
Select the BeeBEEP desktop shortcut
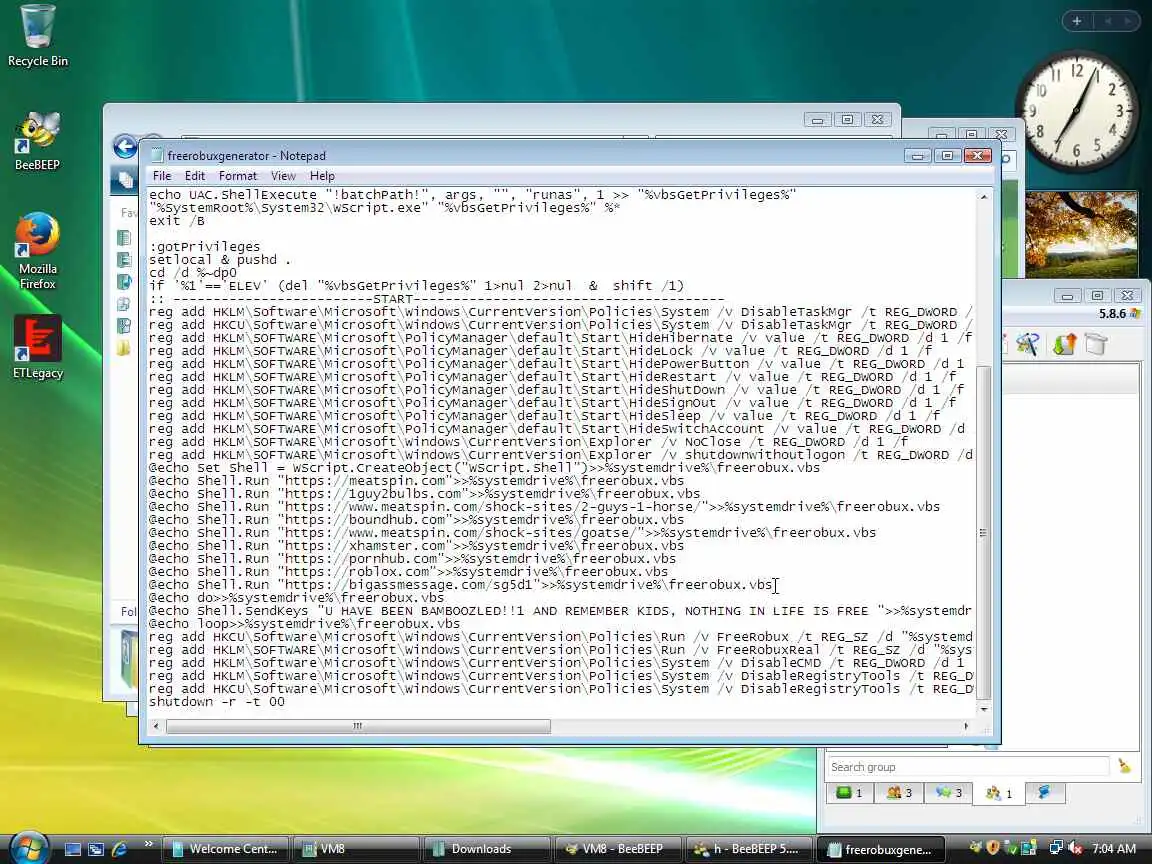point(37,142)
